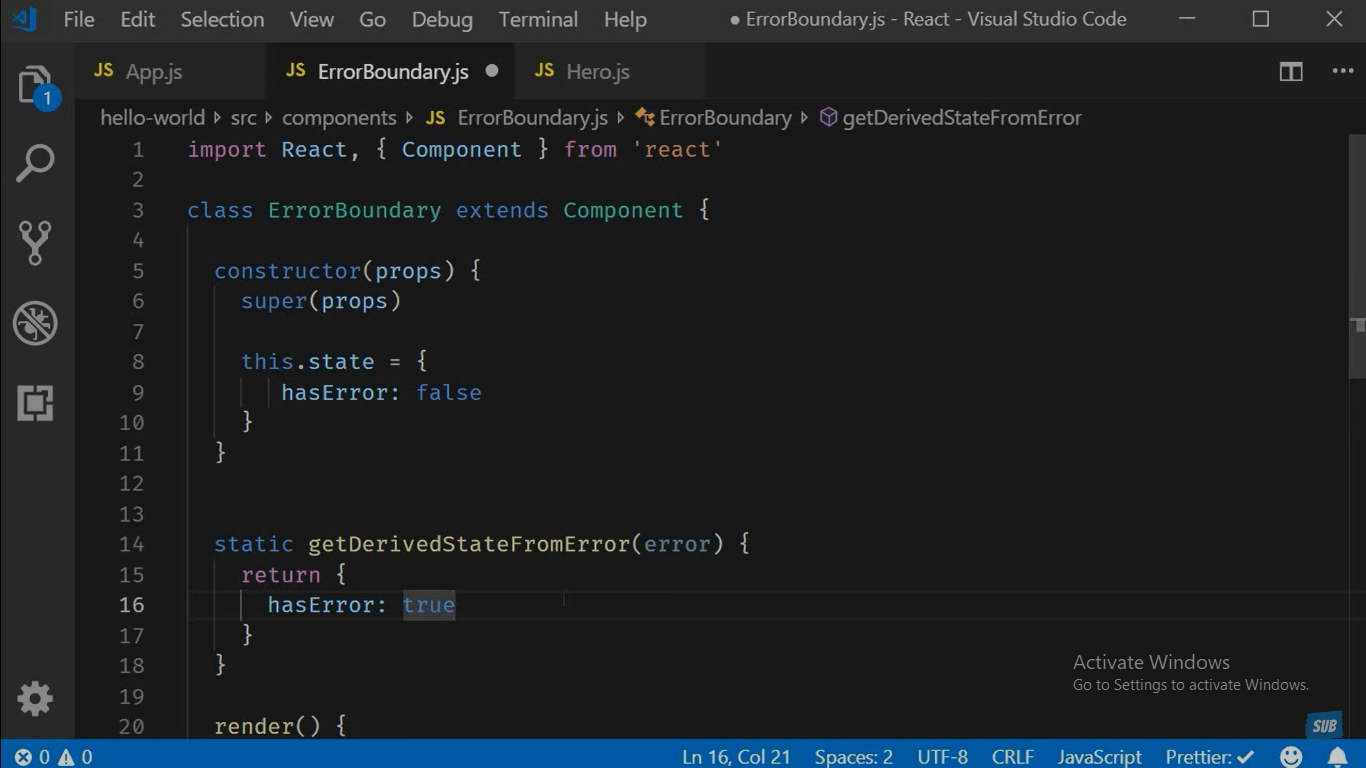Screen dimensions: 1366x768
Task: Click the JS file icon on Hero.js tab
Action: (x=544, y=71)
